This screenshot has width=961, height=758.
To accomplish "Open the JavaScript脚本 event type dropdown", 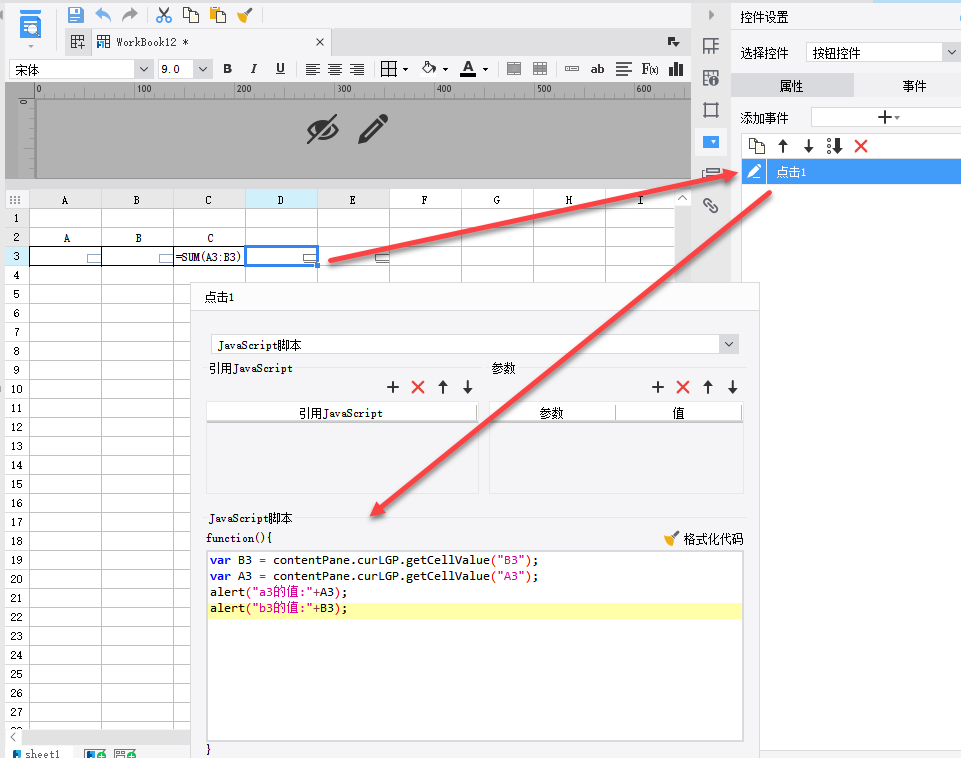I will [729, 344].
